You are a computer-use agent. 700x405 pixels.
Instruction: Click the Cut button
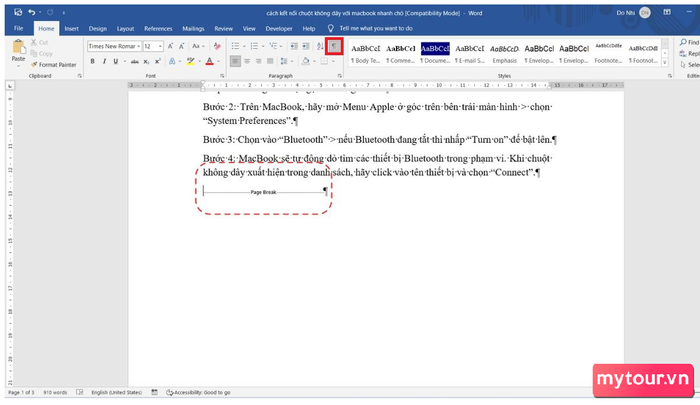click(39, 42)
